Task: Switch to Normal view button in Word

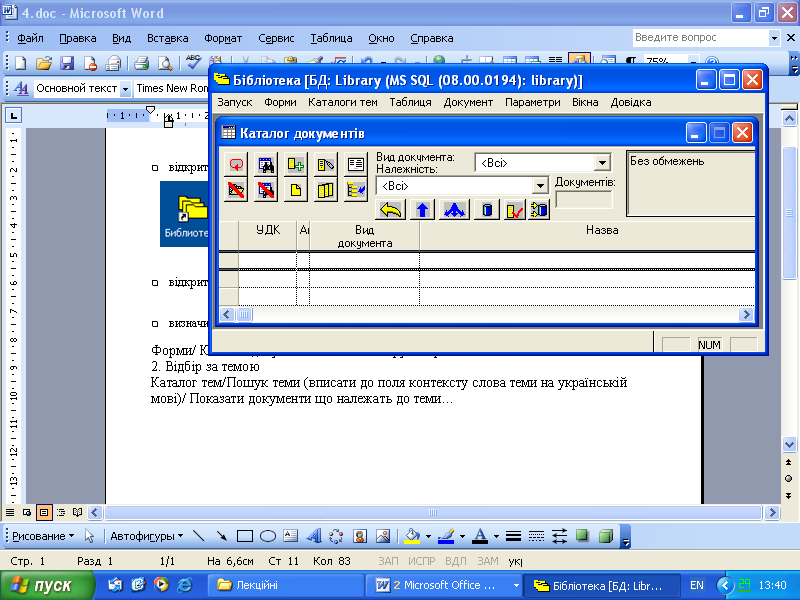Action: (x=10, y=512)
